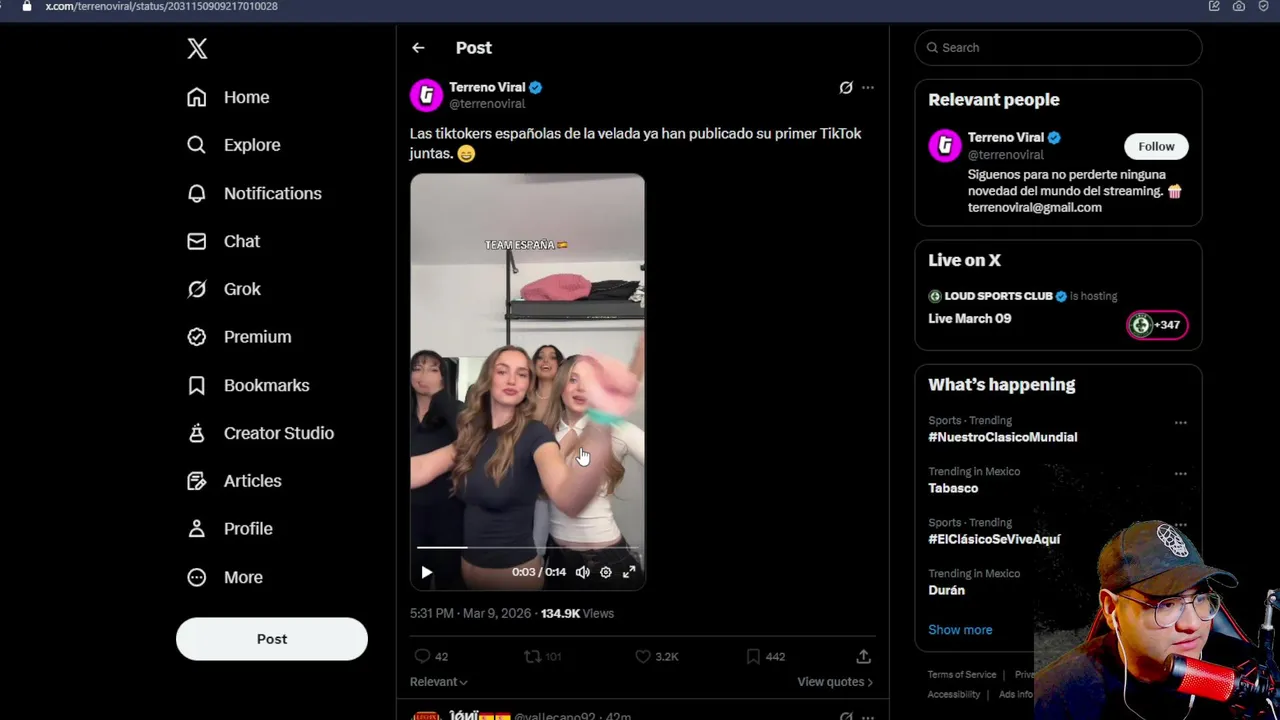This screenshot has width=1280, height=720.
Task: Open Grok from the sidebar
Action: pyautogui.click(x=241, y=289)
